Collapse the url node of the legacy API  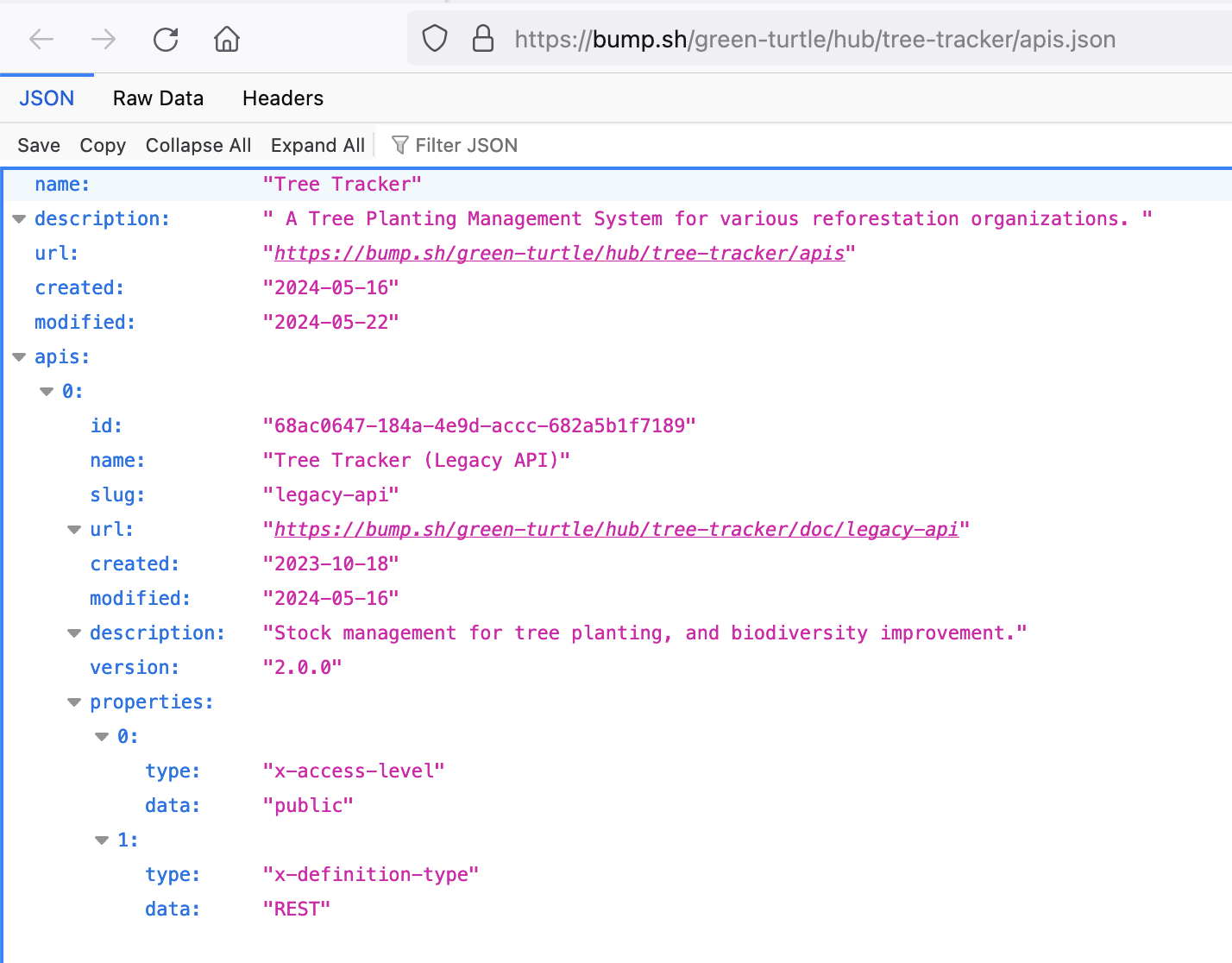74,529
